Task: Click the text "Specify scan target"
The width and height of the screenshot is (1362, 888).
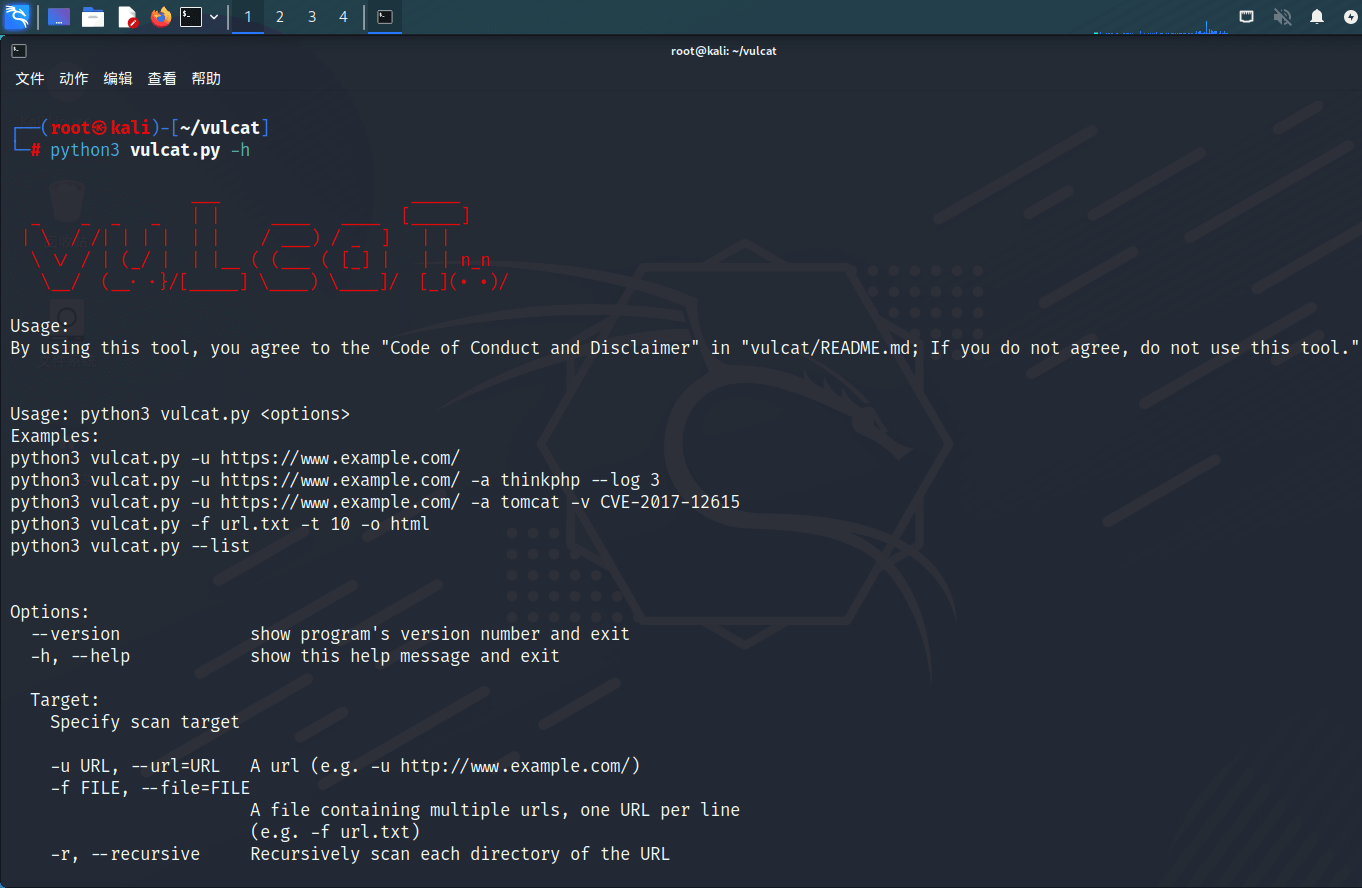Action: click(145, 722)
